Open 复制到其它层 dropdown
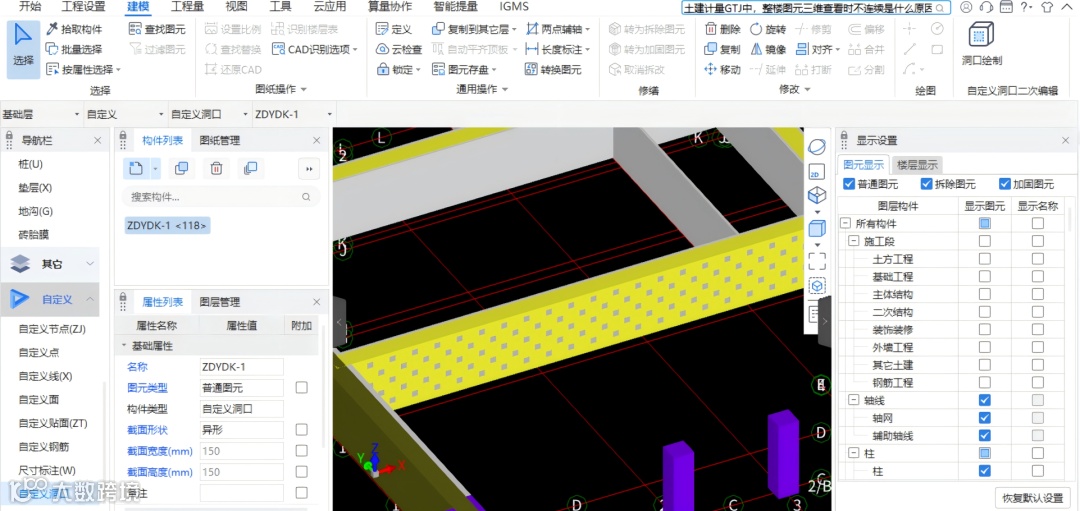 (x=475, y=29)
